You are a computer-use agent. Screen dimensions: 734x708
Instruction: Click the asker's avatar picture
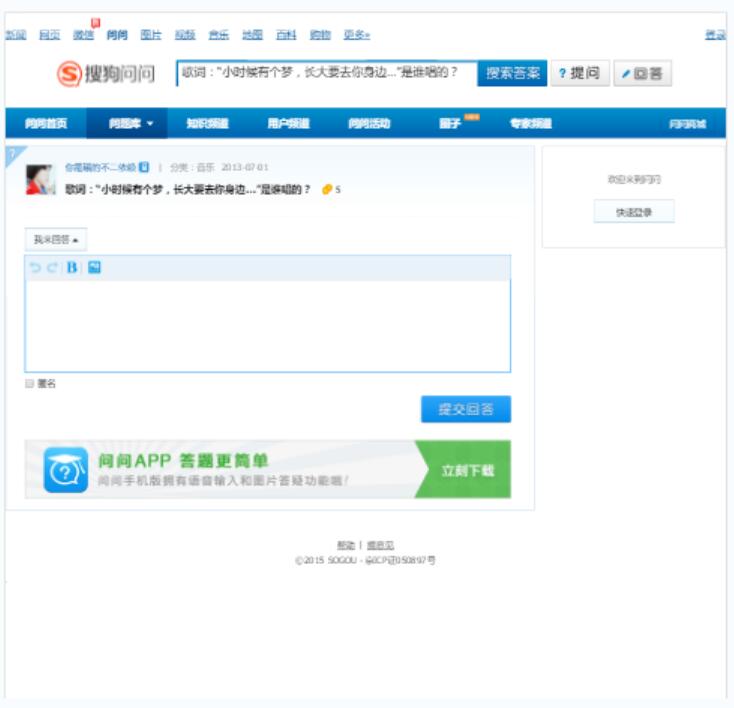tap(40, 180)
